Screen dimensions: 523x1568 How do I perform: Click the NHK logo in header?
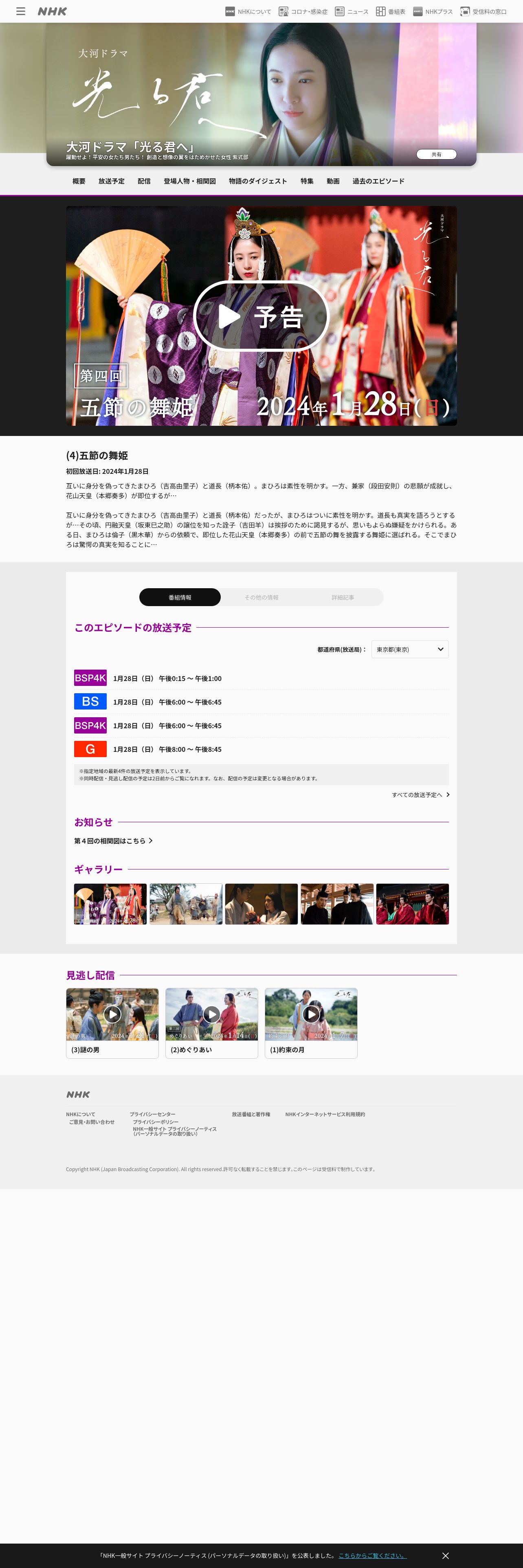53,11
